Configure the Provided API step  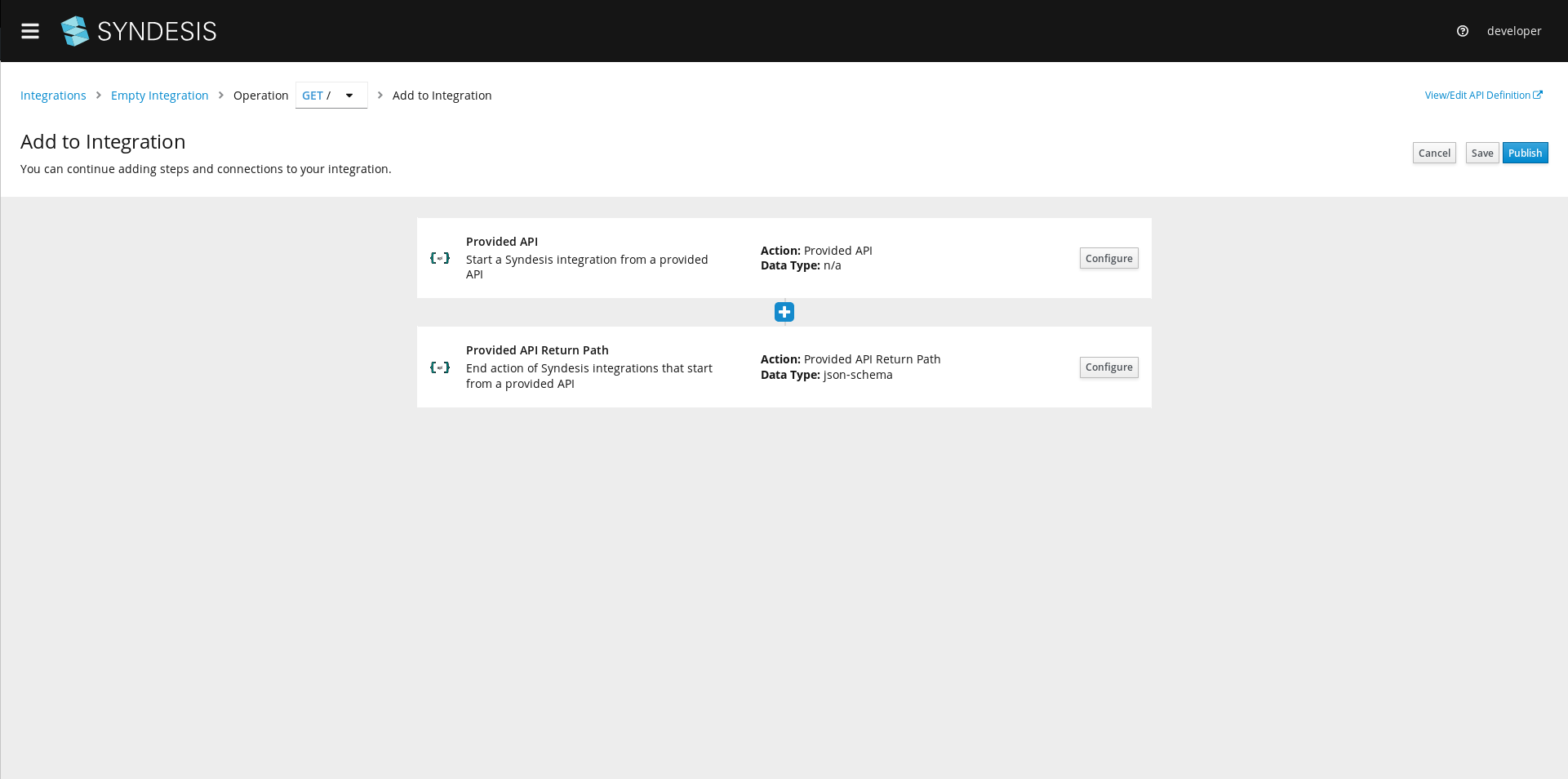click(1108, 258)
